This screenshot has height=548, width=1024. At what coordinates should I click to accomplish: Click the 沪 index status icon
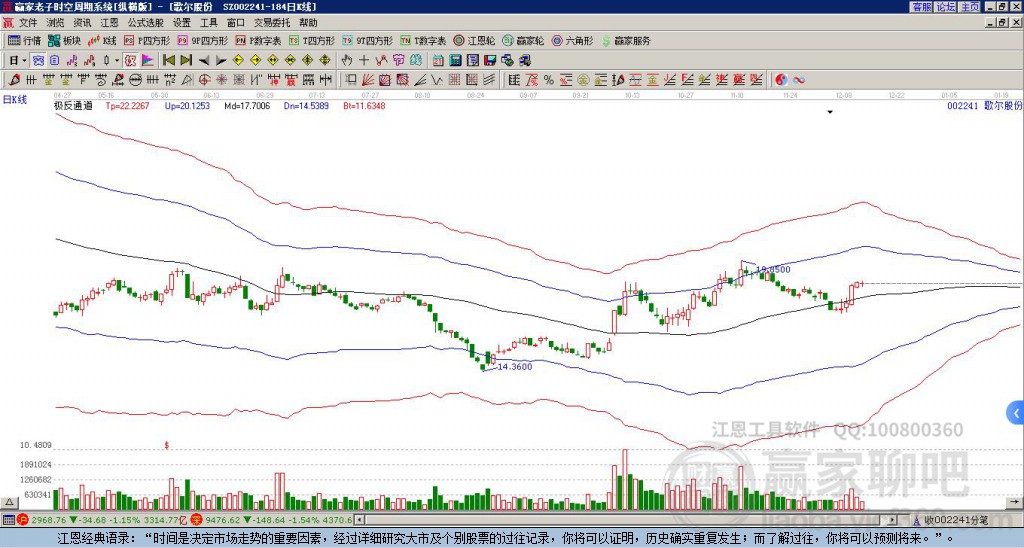coord(23,520)
